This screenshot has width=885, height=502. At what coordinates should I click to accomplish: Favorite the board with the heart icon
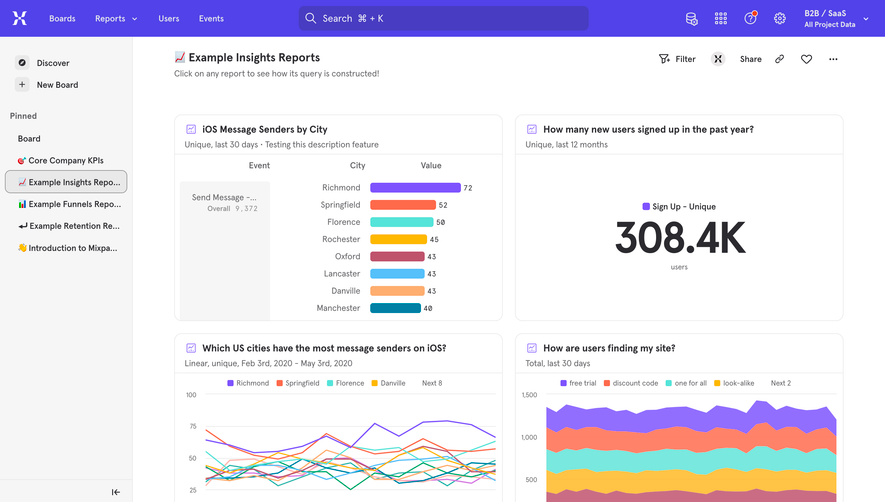pyautogui.click(x=807, y=59)
